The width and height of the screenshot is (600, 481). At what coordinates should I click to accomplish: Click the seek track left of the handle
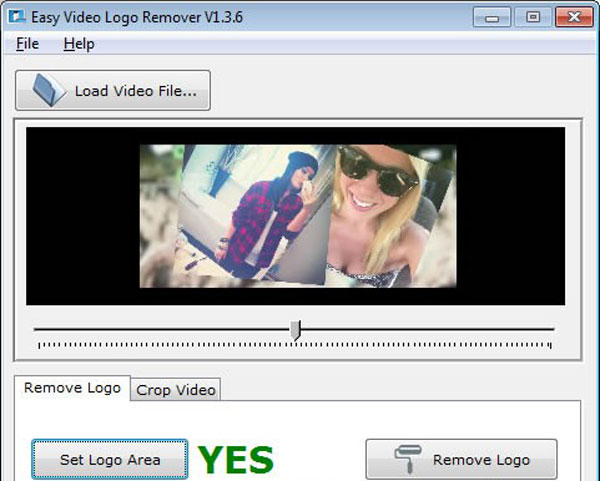pyautogui.click(x=160, y=329)
